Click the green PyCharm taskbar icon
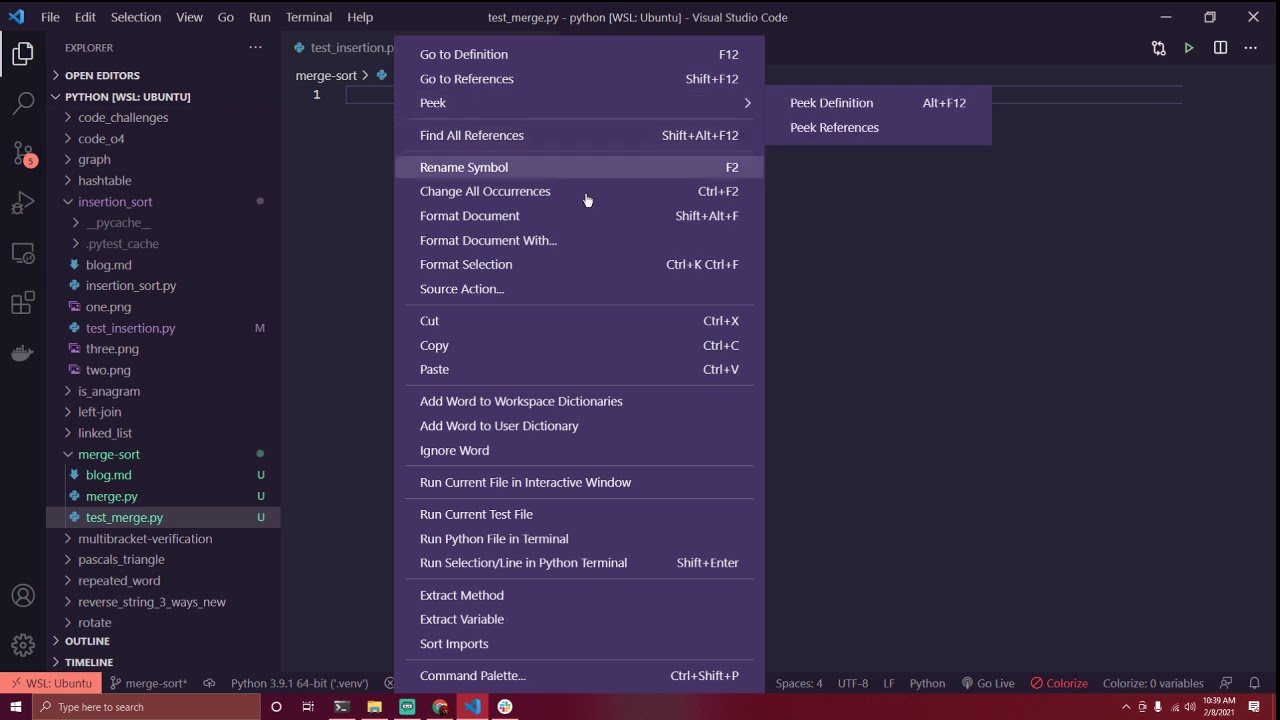Viewport: 1280px width, 720px height. (x=407, y=707)
